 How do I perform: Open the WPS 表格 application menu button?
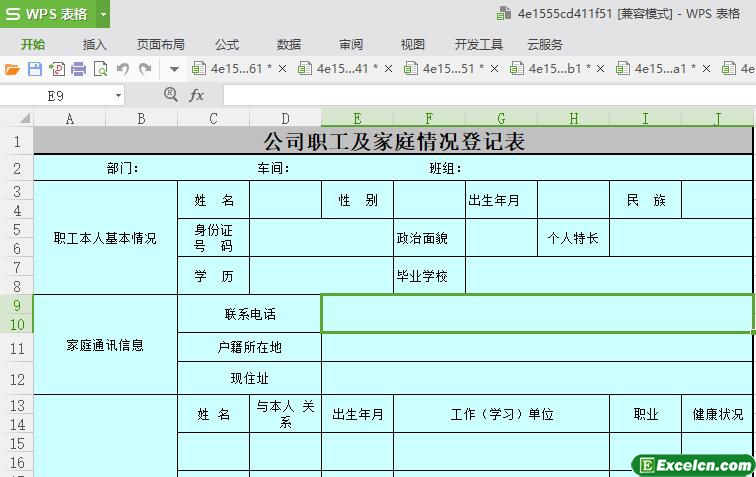[48, 14]
